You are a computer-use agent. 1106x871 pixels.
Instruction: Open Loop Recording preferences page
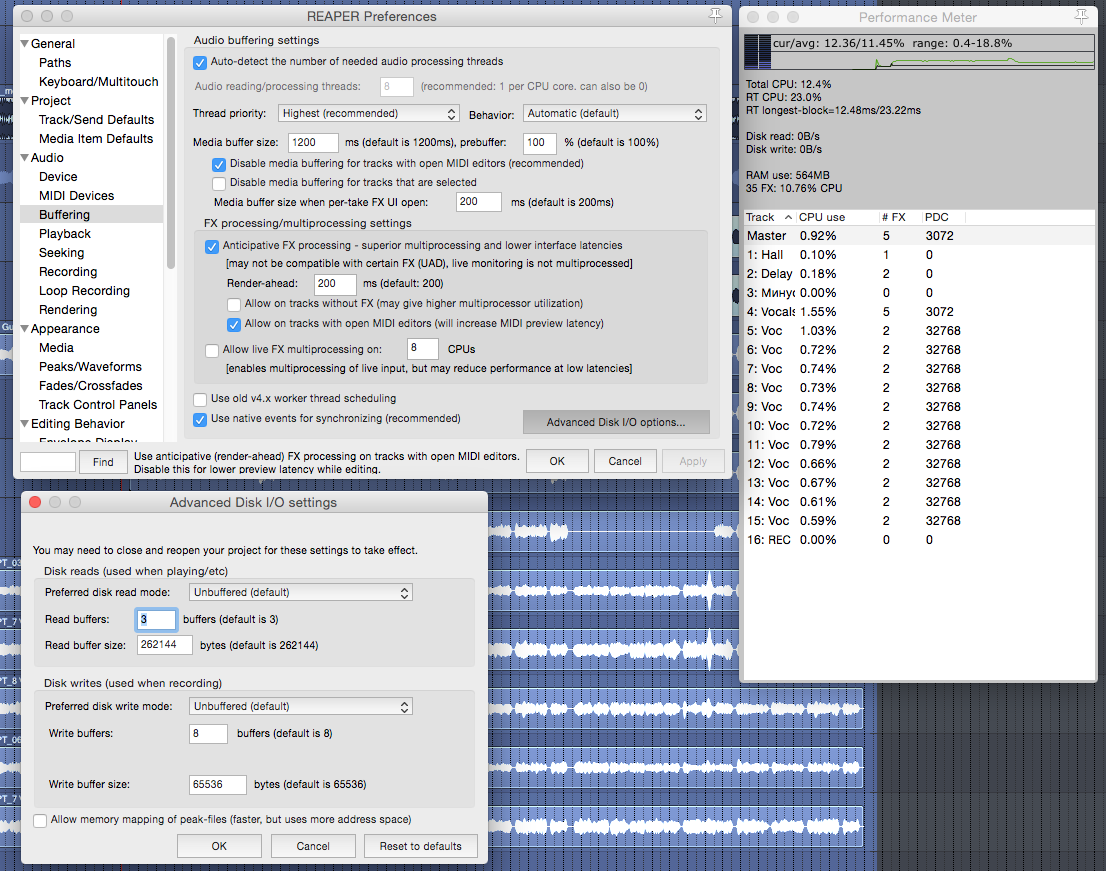(x=84, y=291)
